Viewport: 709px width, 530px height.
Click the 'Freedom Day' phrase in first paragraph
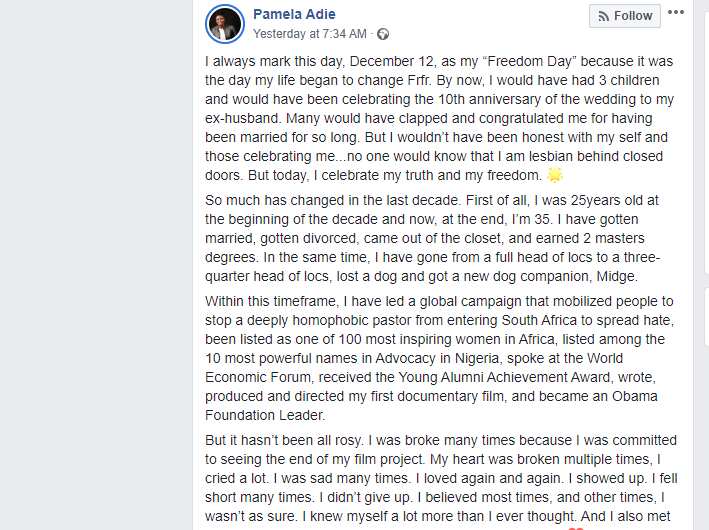(529, 61)
